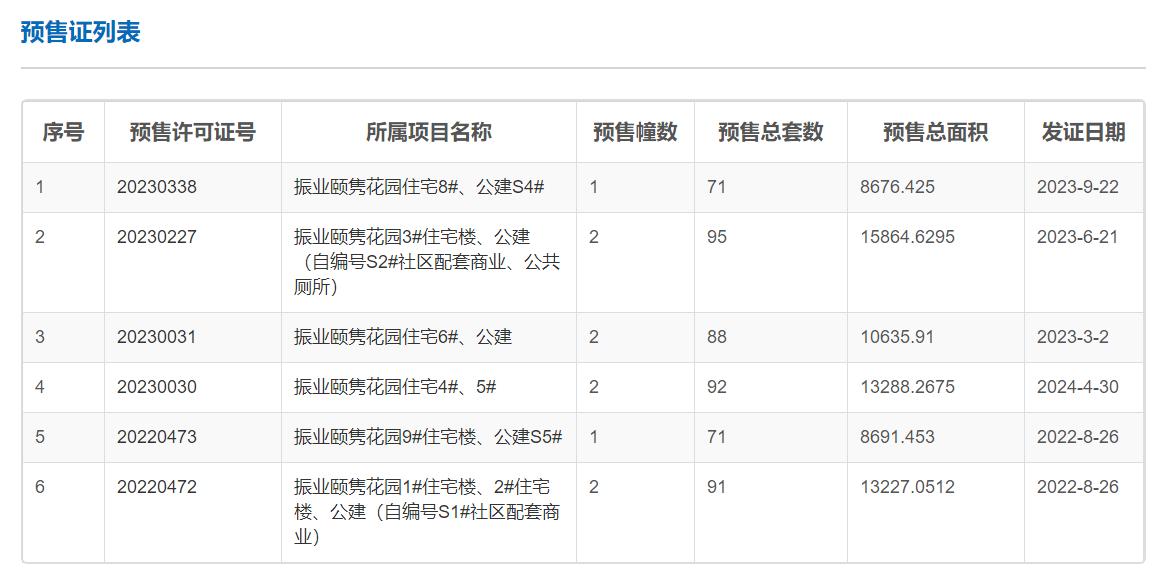This screenshot has width=1154, height=572.
Task: Select permit number 20220473
Action: pos(157,437)
